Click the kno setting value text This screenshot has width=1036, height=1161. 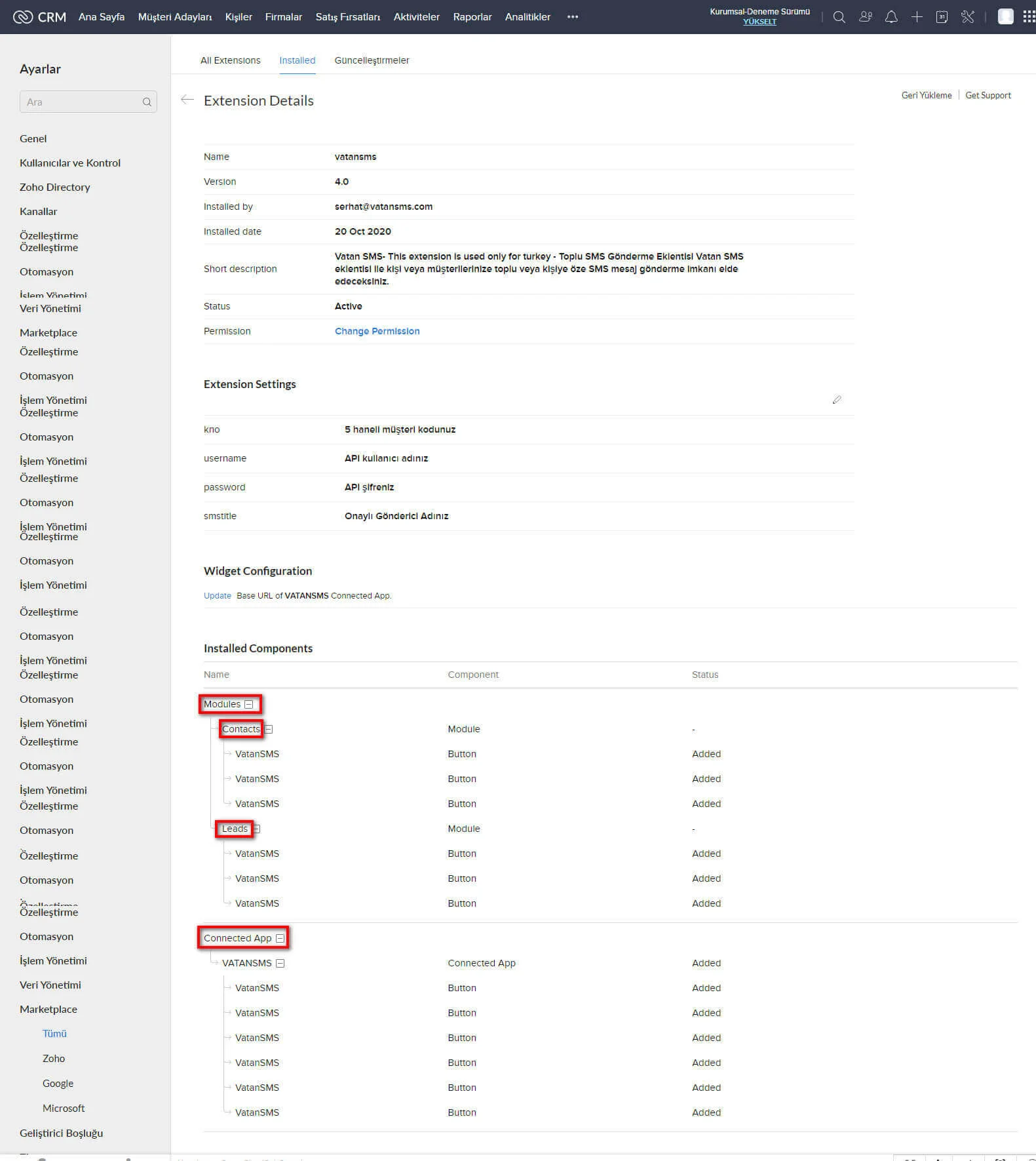pyautogui.click(x=400, y=429)
